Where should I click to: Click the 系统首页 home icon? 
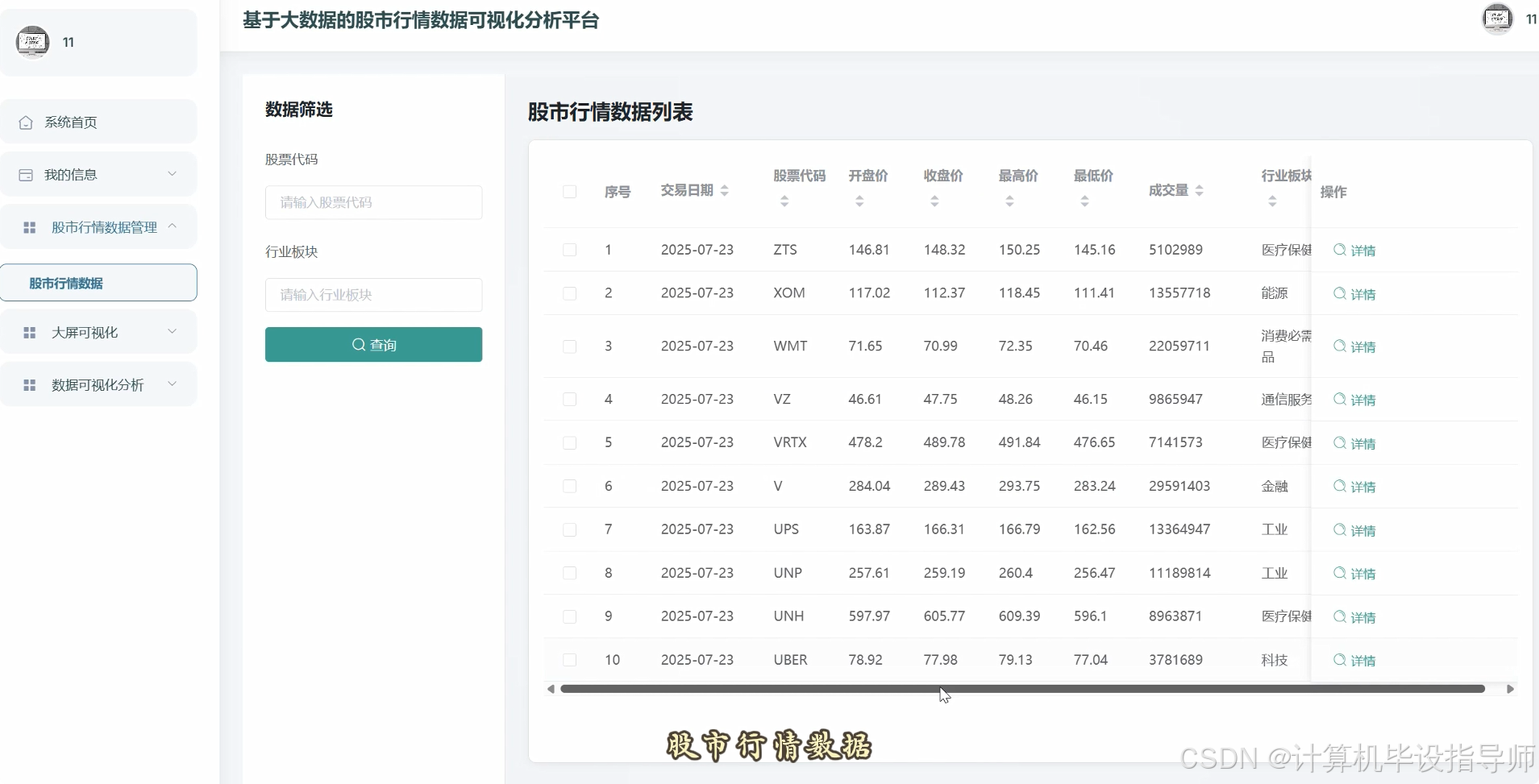(x=27, y=122)
